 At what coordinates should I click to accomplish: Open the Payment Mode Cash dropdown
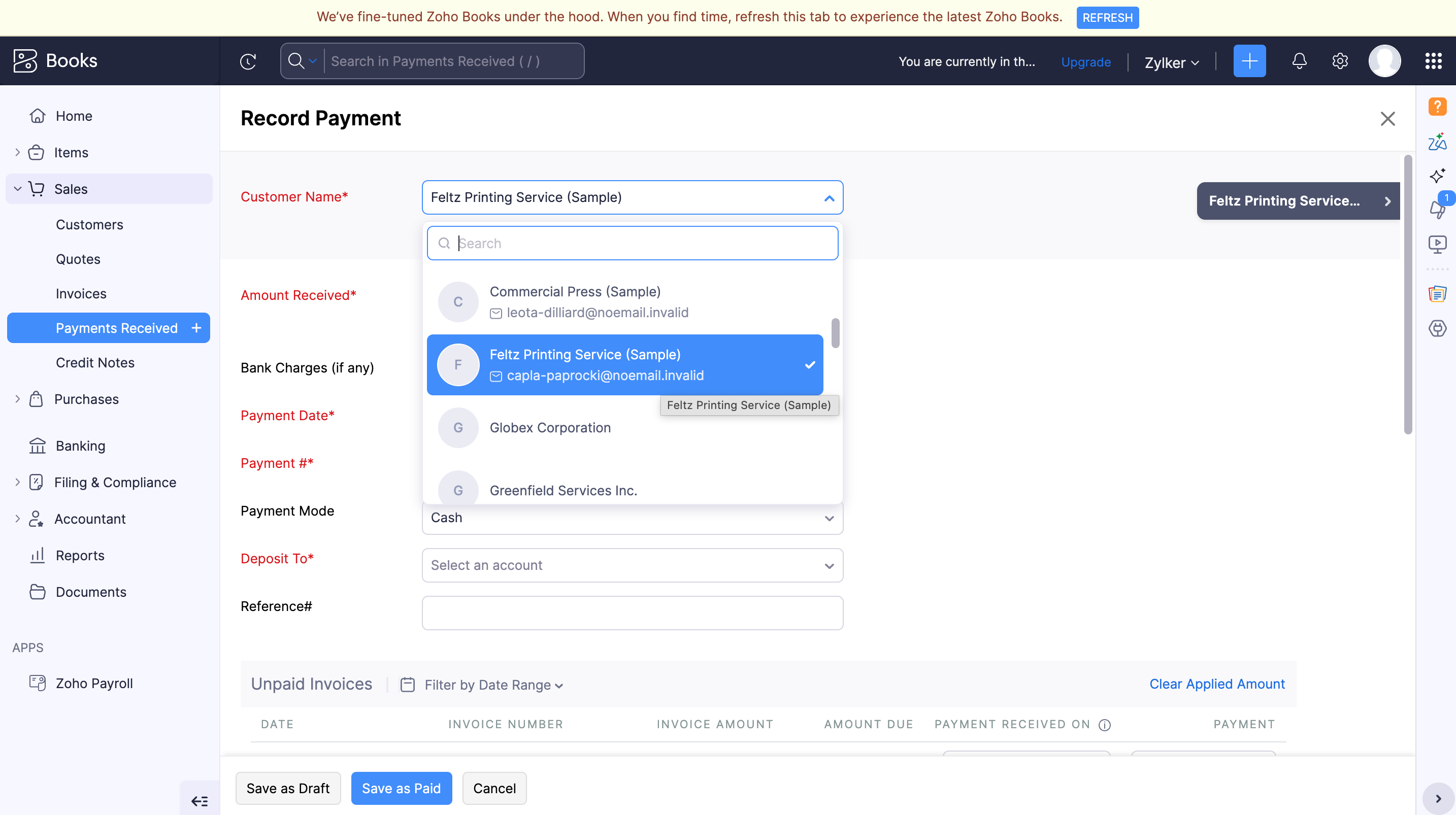click(632, 518)
